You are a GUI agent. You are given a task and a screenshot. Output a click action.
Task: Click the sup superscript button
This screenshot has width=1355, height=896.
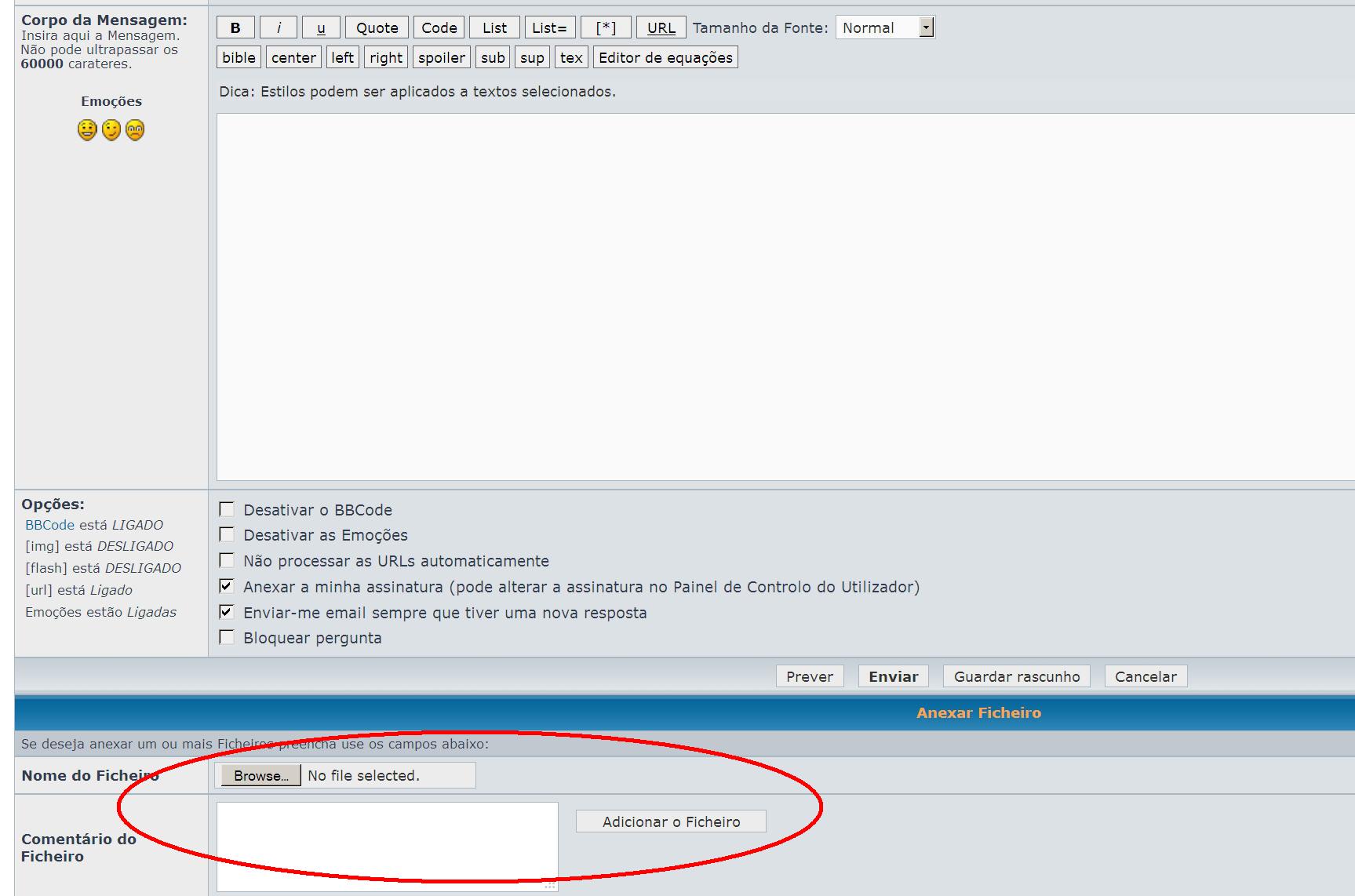[532, 57]
